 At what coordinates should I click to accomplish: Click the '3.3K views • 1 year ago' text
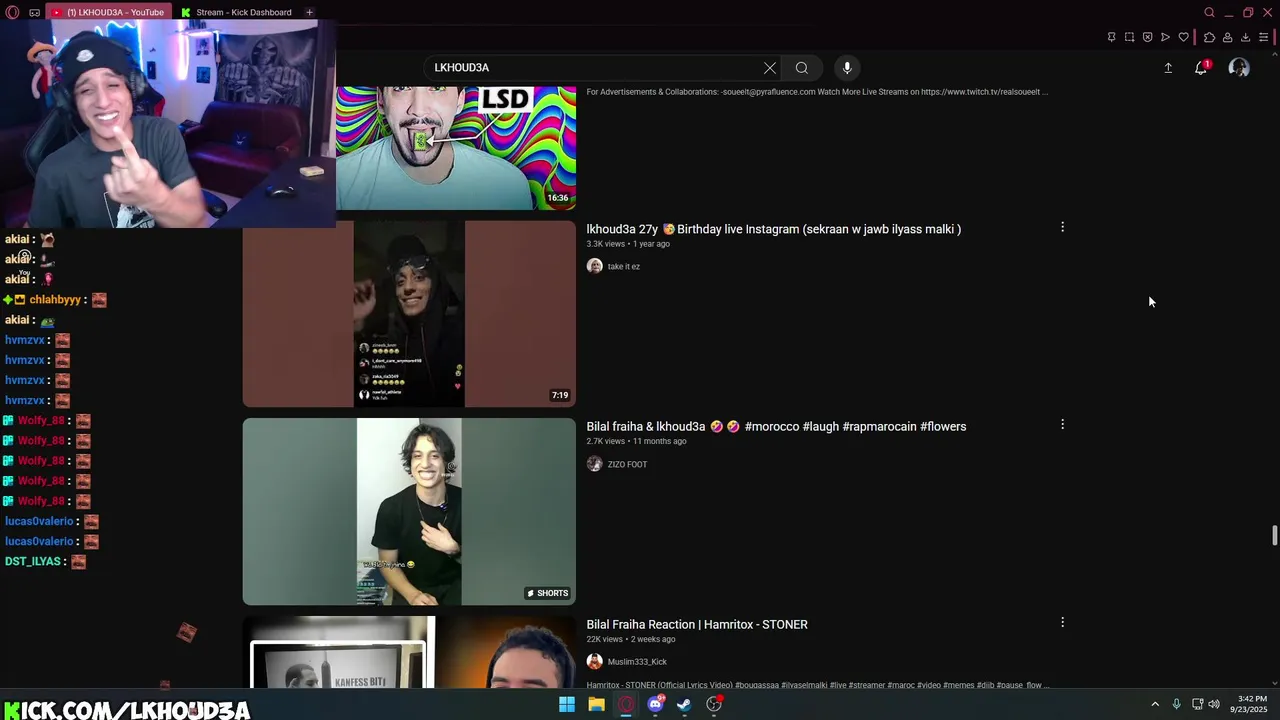click(x=628, y=244)
